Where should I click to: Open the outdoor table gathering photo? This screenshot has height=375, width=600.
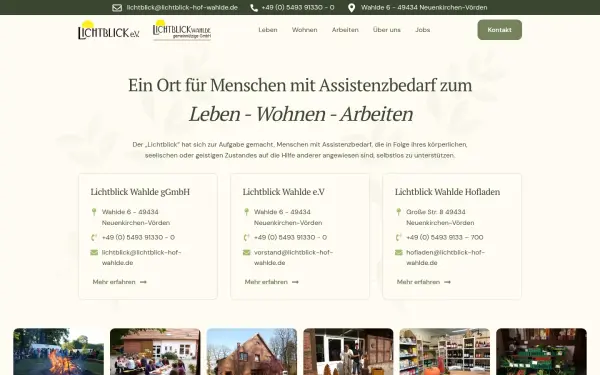point(155,352)
